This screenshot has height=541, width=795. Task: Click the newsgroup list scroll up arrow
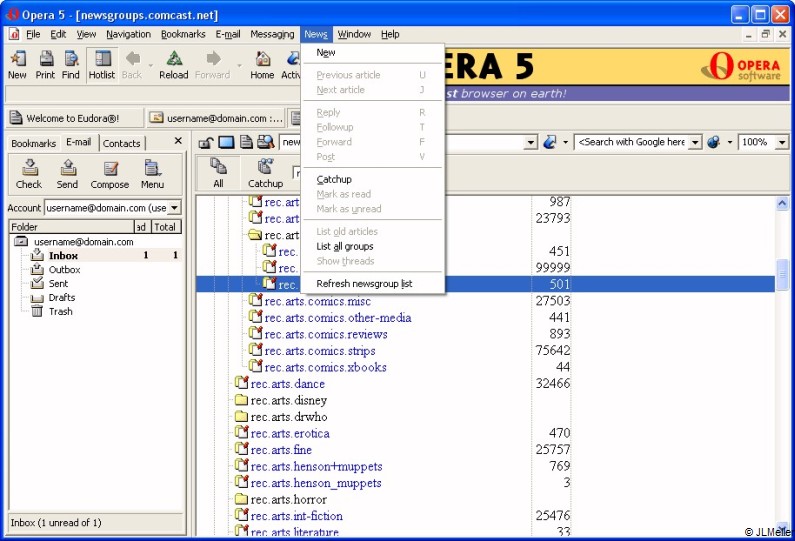click(x=782, y=204)
